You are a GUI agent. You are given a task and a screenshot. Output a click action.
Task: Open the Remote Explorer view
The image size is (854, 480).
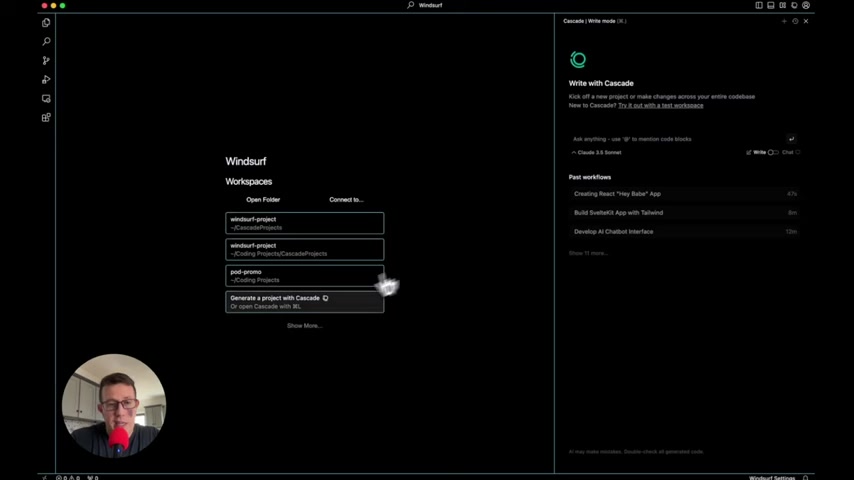[46, 99]
